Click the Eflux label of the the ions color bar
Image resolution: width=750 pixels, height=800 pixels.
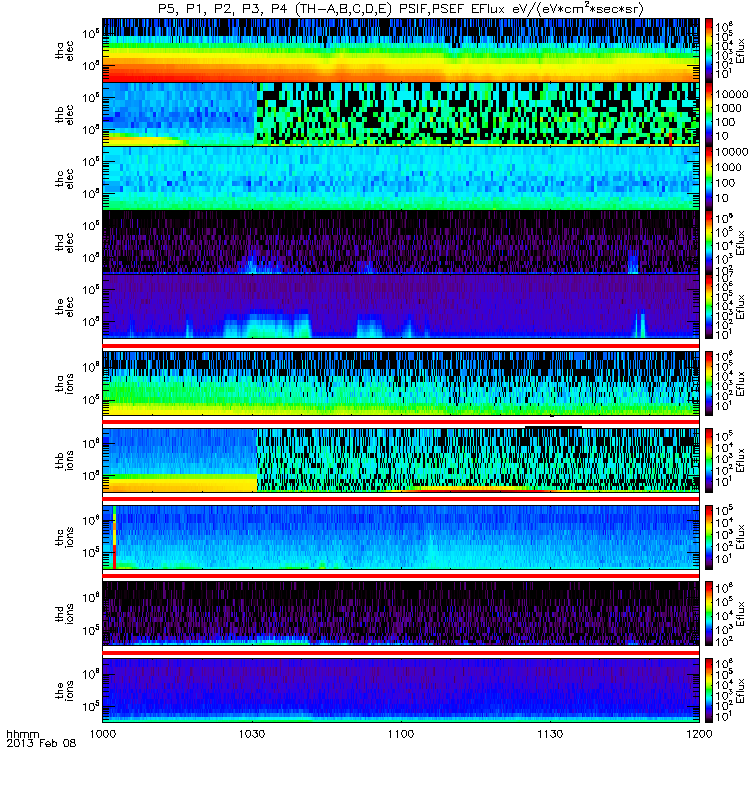(x=741, y=691)
